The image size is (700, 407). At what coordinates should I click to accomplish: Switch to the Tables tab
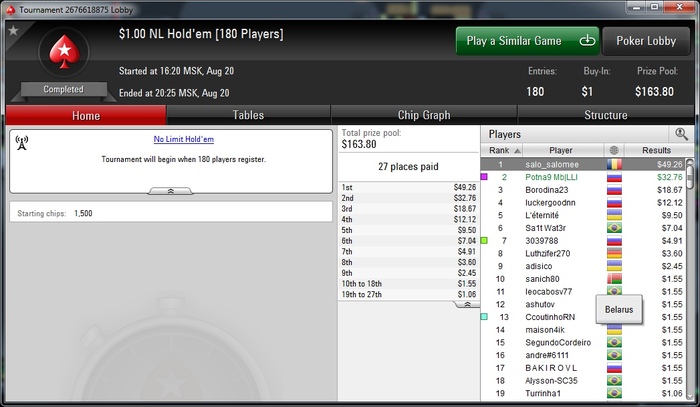[x=248, y=115]
